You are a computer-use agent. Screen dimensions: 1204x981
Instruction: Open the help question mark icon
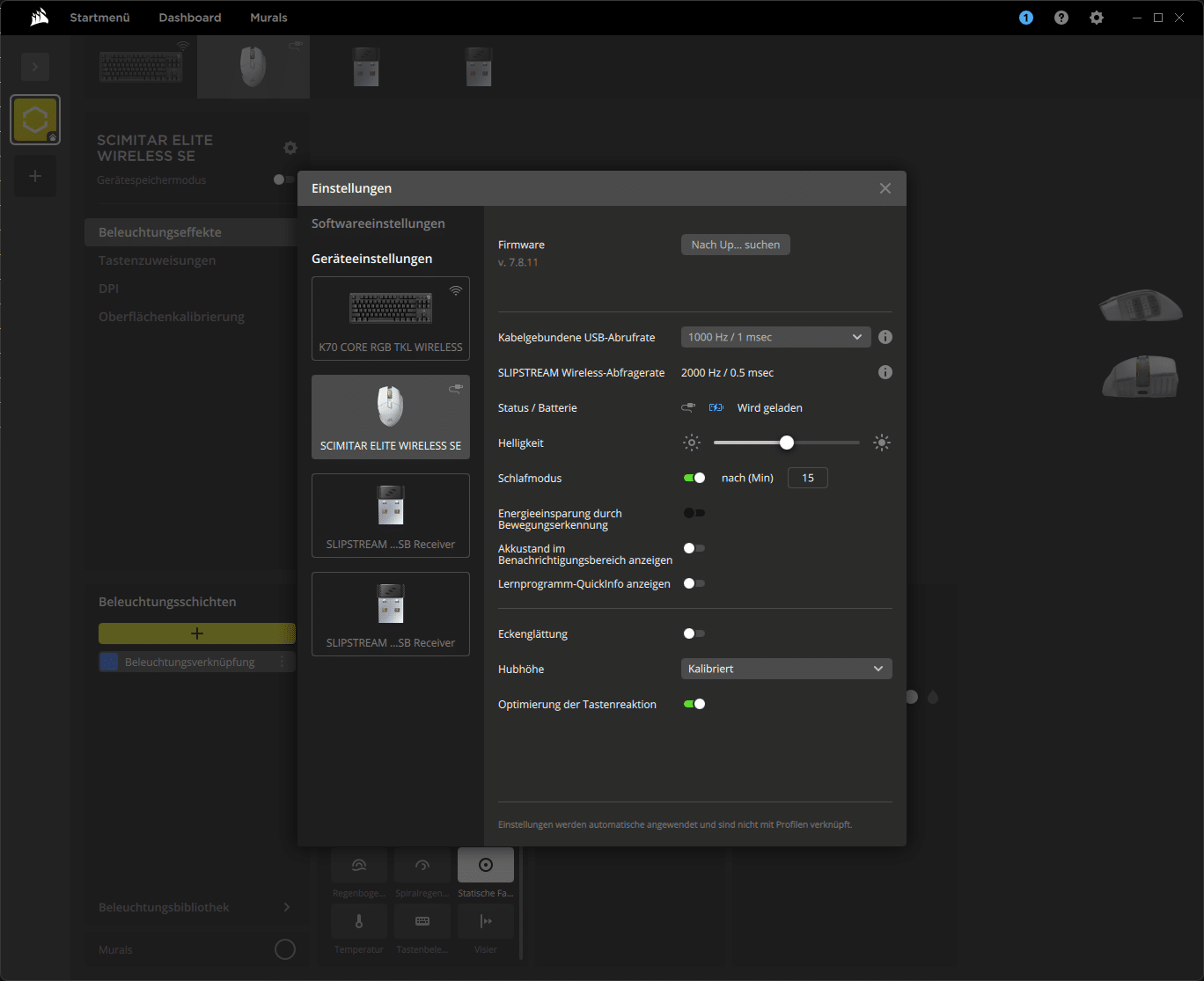coord(1061,18)
